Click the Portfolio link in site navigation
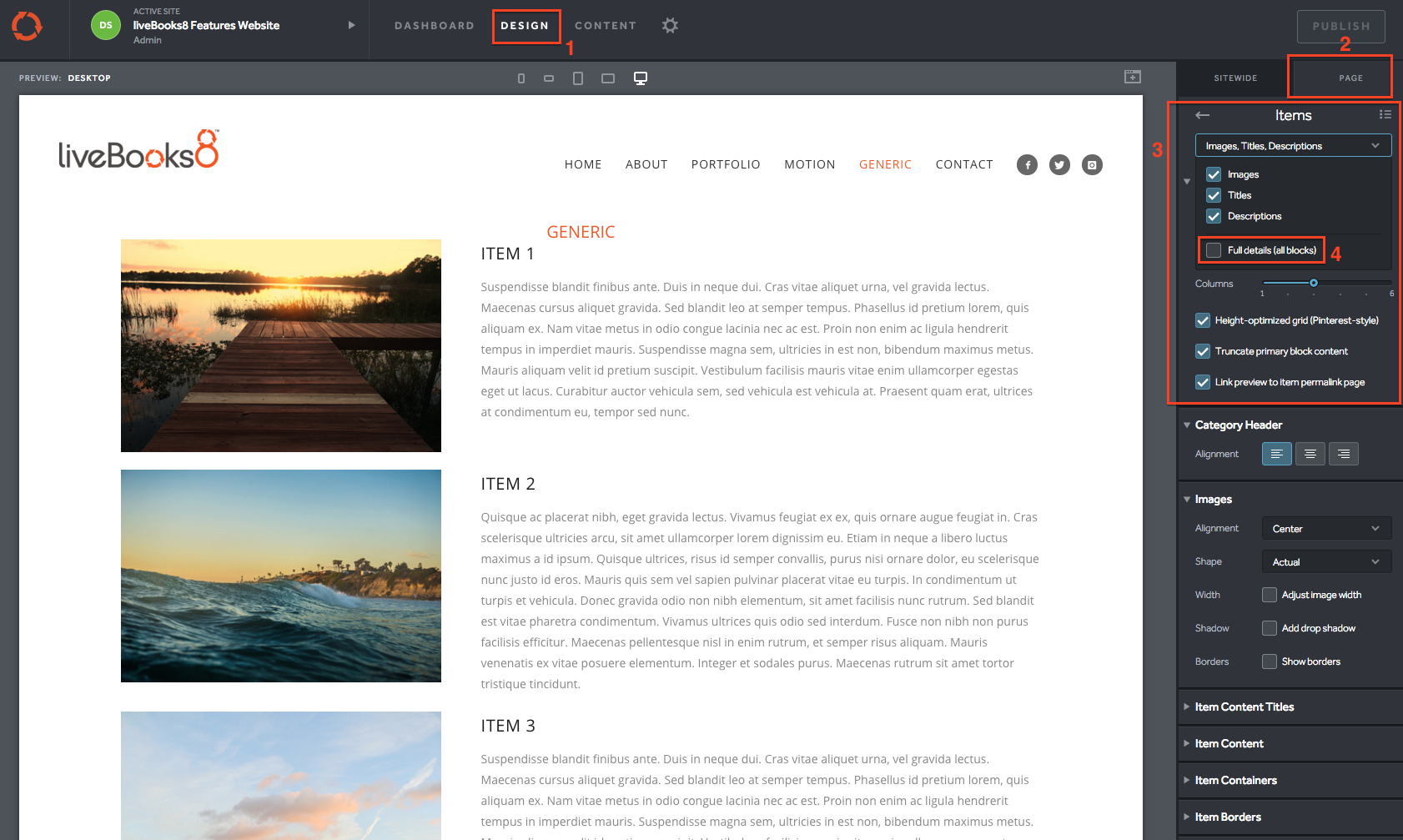This screenshot has width=1403, height=840. tap(725, 165)
